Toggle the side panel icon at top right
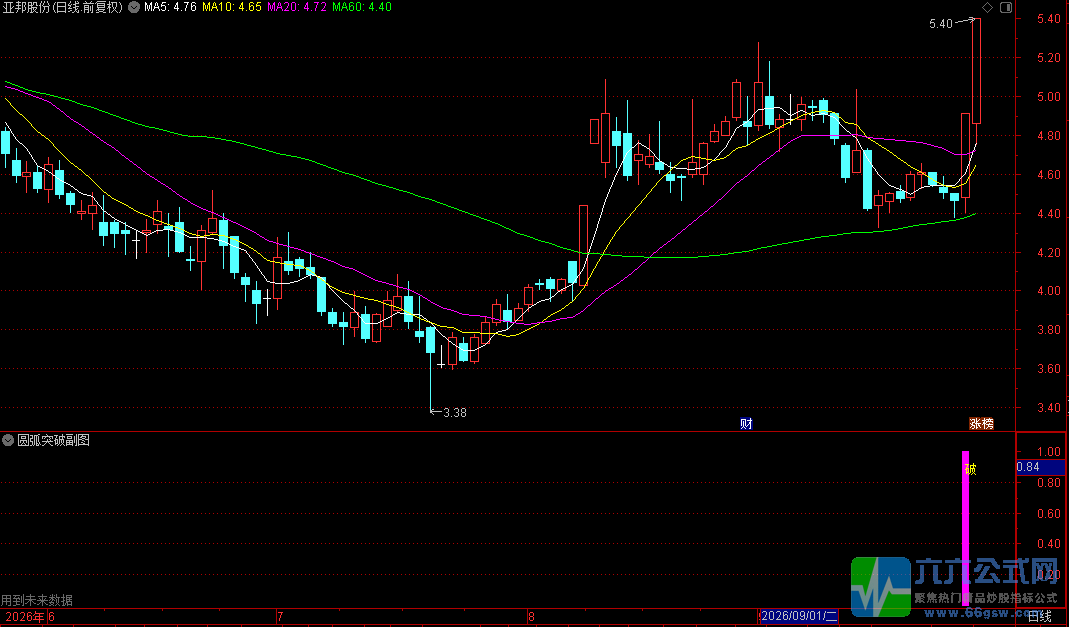Screen dimensions: 1069x627 (x=1005, y=7)
